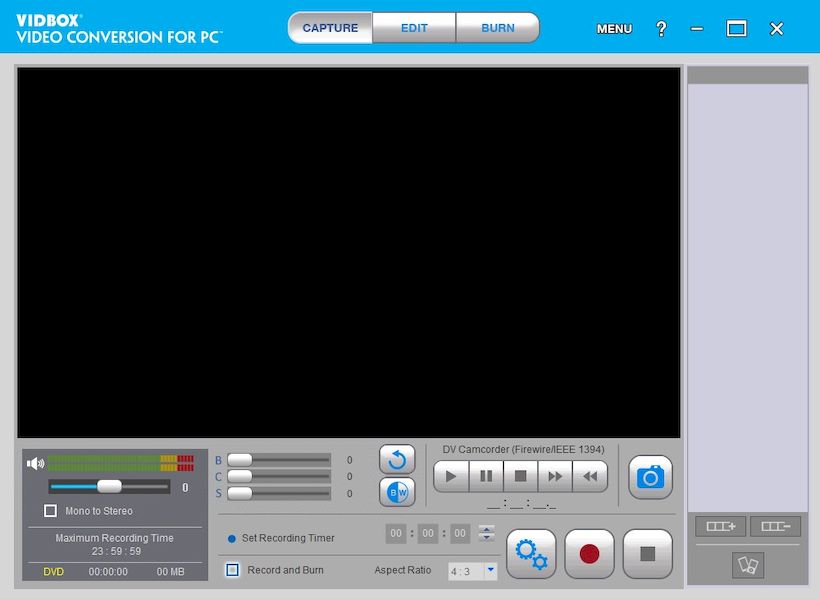Enable Mono to Stereo conversion

coord(48,511)
